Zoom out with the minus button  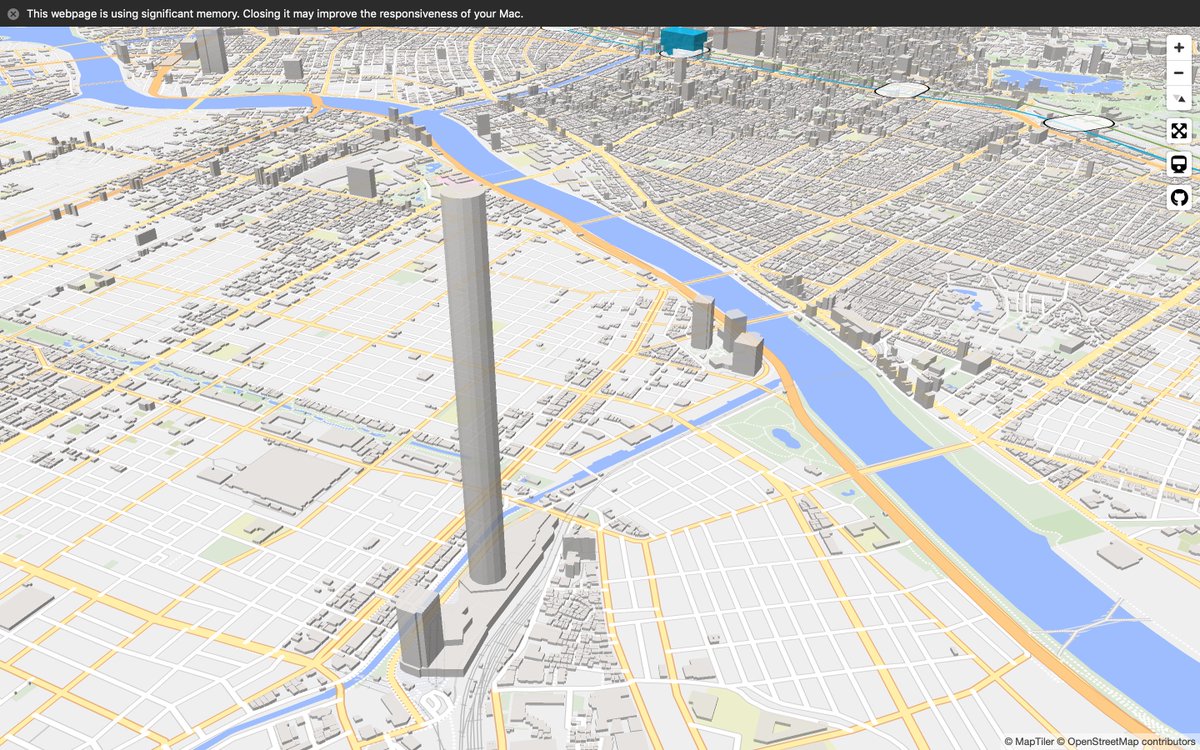click(1179, 73)
